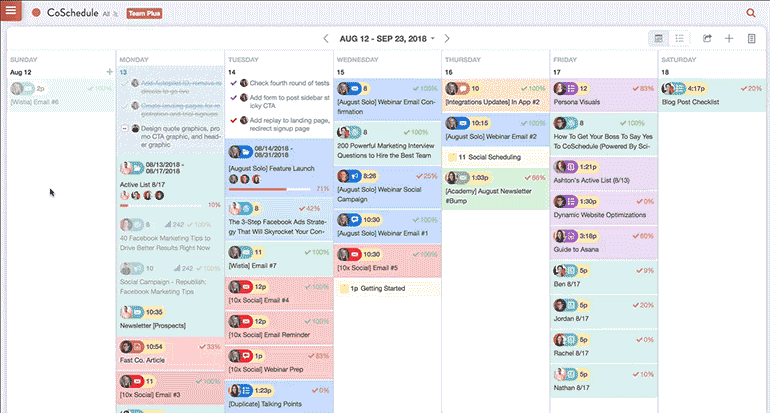Screen dimensions: 770x413
Task: Open [Duplicate] Talking Points card
Action: [279, 397]
